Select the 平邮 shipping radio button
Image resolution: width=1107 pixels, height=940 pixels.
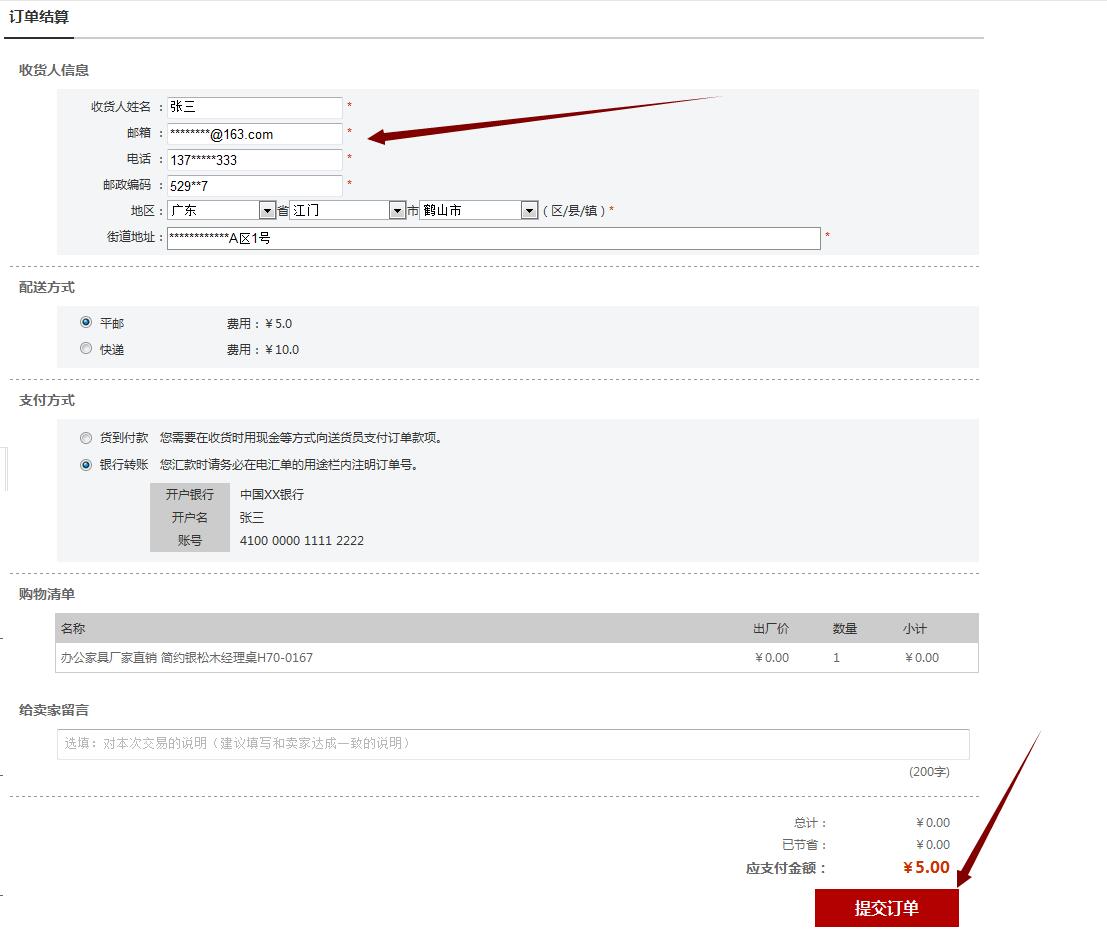[x=86, y=323]
